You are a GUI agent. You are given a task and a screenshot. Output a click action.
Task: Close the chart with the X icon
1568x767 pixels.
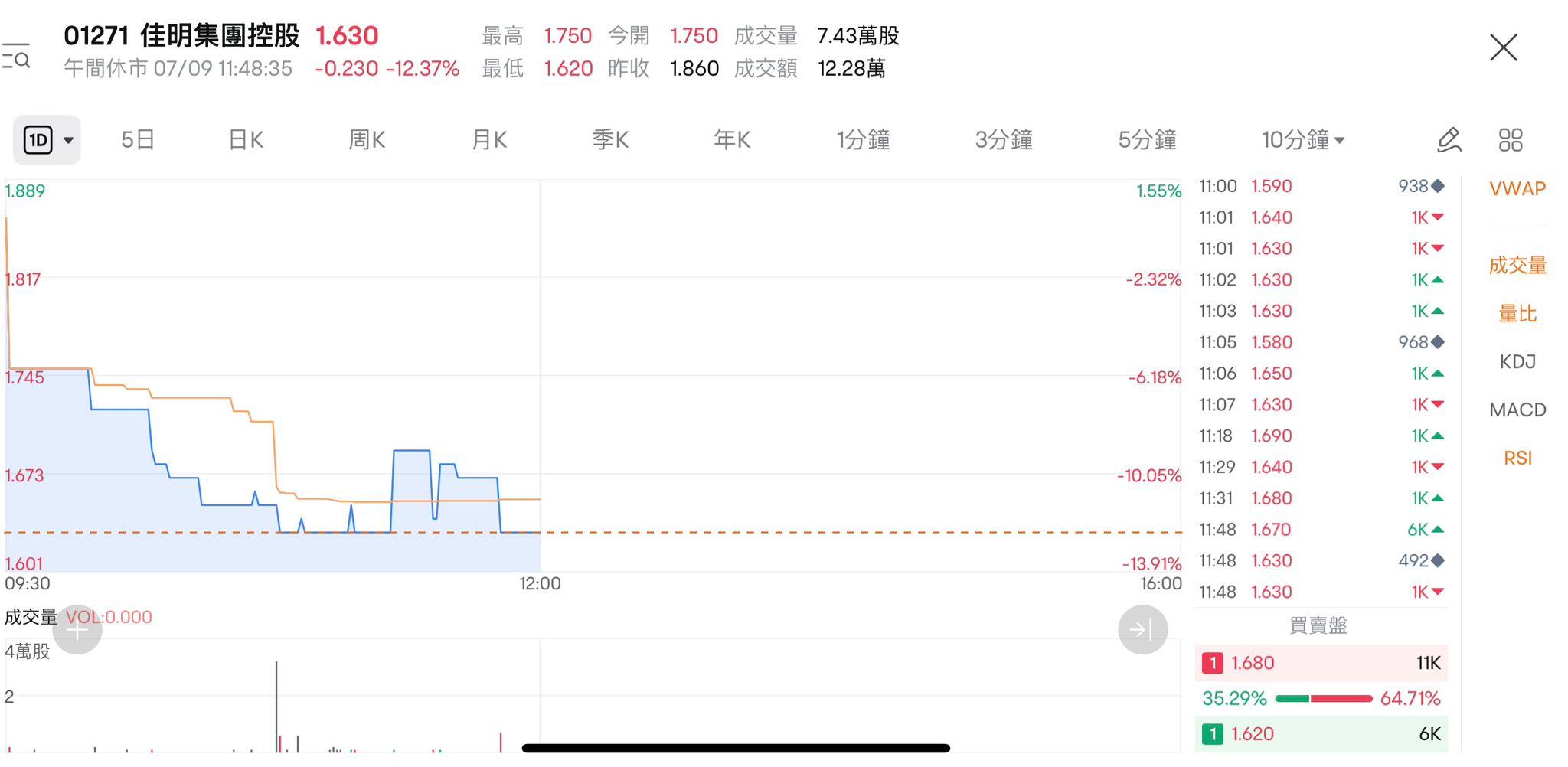click(x=1503, y=47)
